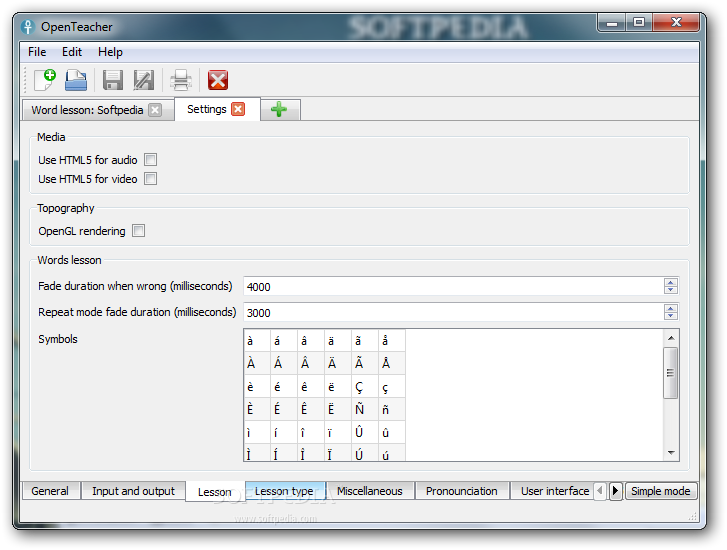Open the Help menu
727x550 pixels.
click(x=110, y=52)
